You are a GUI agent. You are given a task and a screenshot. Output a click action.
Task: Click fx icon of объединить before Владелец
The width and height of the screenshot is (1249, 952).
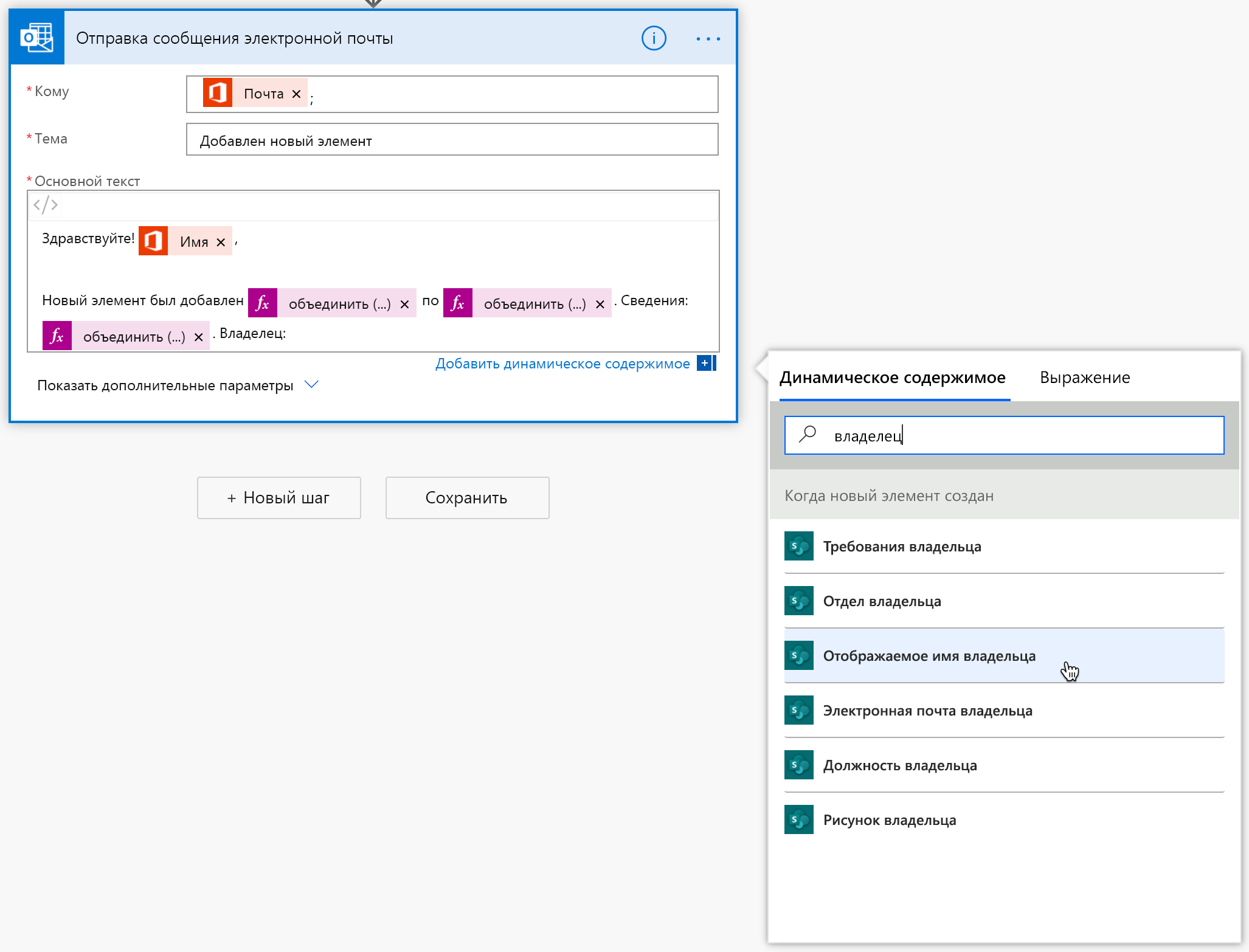pos(57,336)
